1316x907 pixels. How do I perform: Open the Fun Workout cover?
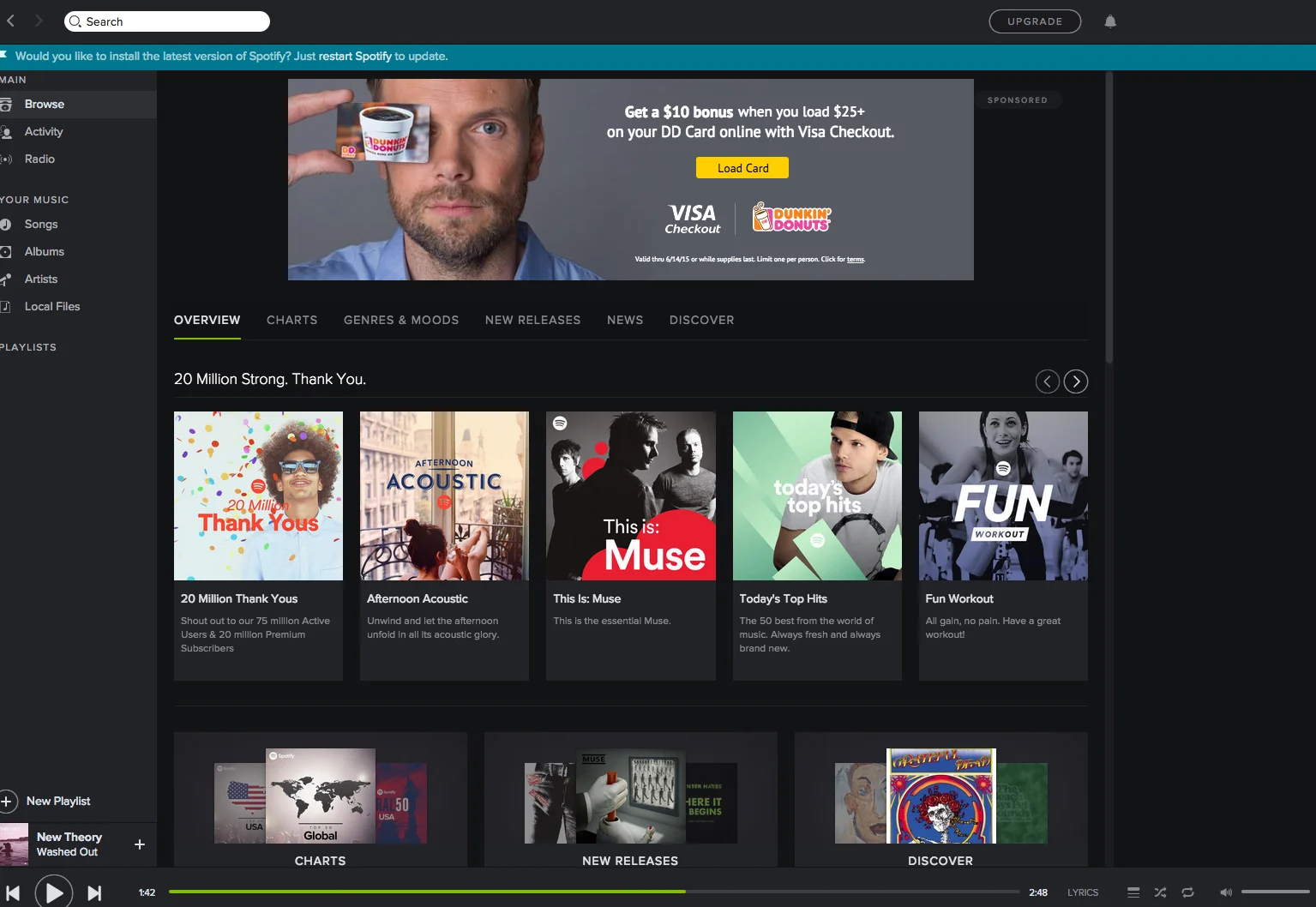coord(1003,496)
